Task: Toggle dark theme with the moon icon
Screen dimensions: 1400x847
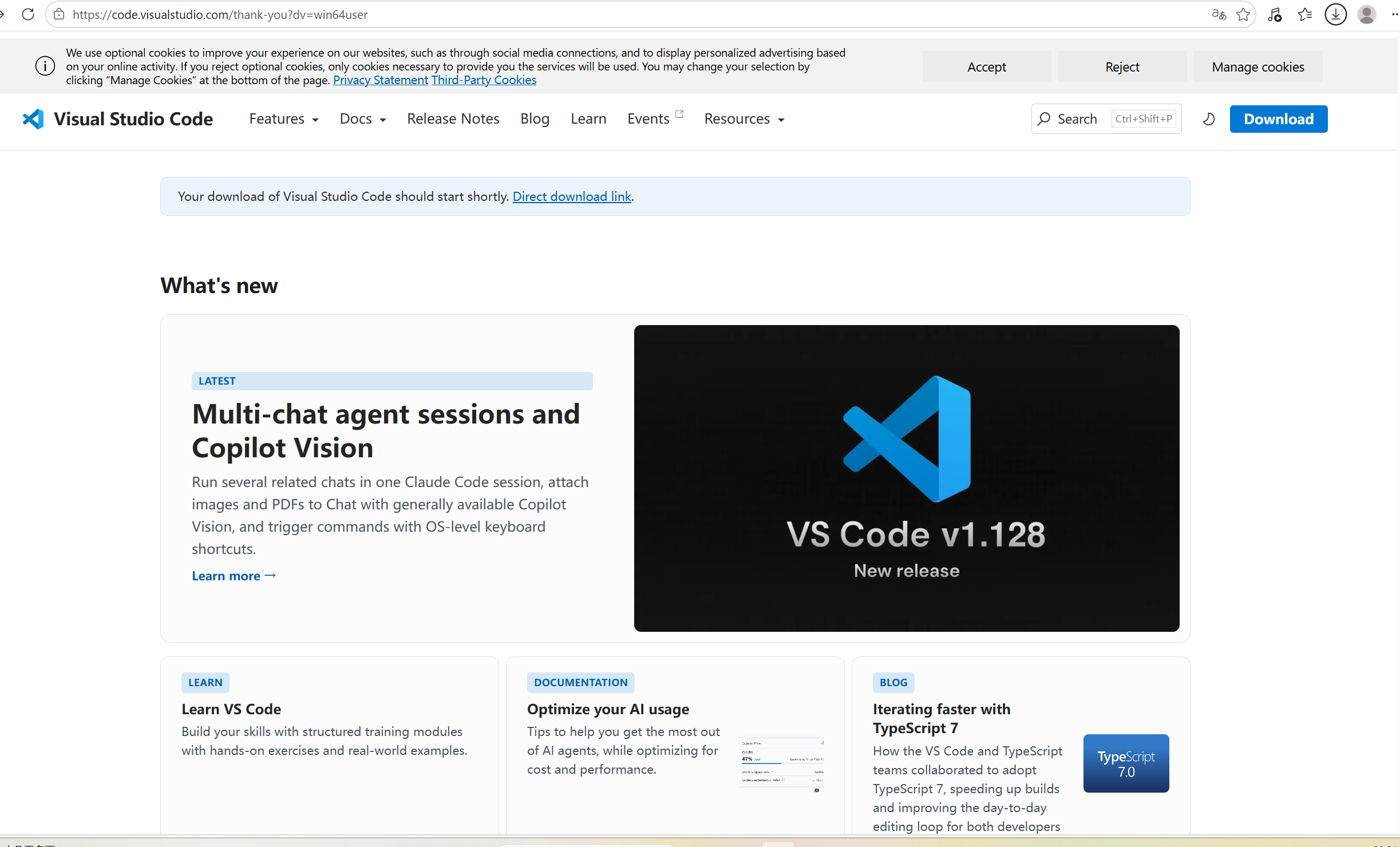Action: click(x=1209, y=119)
